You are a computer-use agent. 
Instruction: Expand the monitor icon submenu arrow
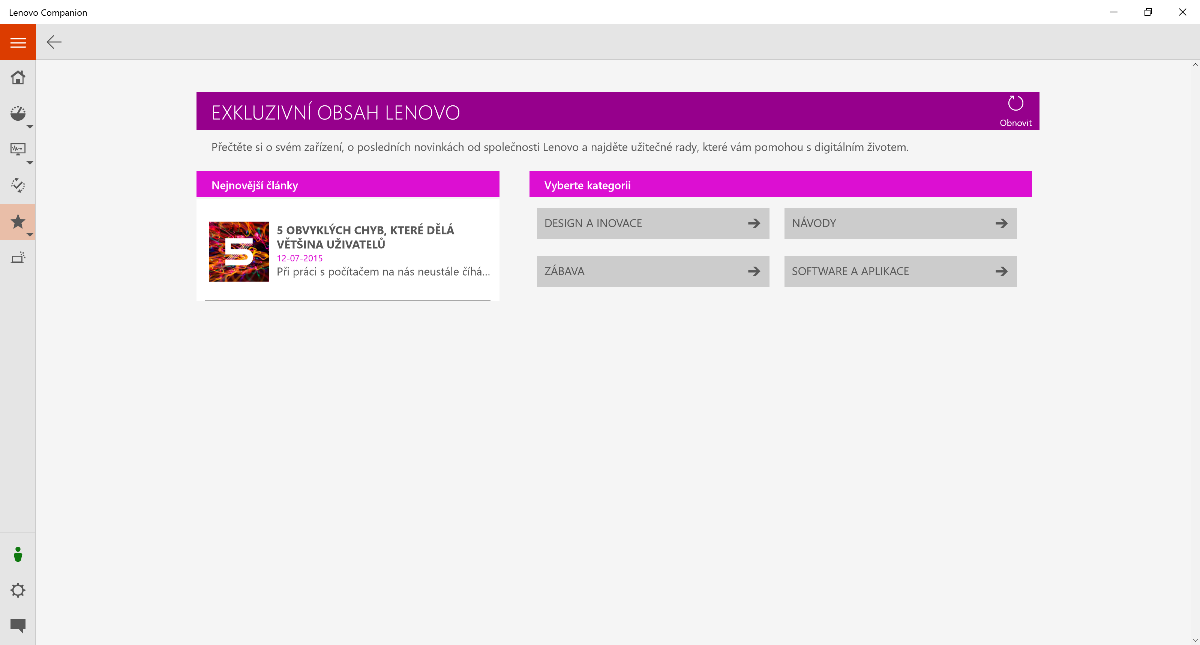pyautogui.click(x=30, y=162)
